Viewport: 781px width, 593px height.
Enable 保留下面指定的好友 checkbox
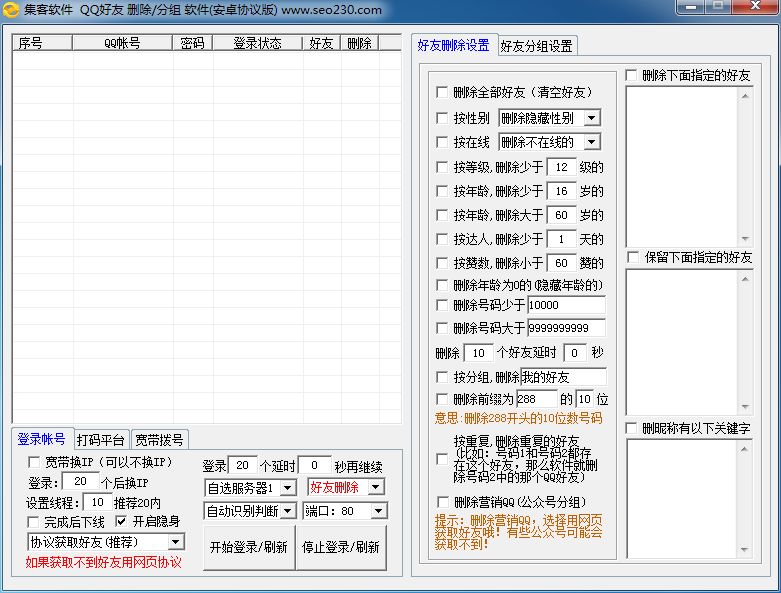pyautogui.click(x=632, y=257)
